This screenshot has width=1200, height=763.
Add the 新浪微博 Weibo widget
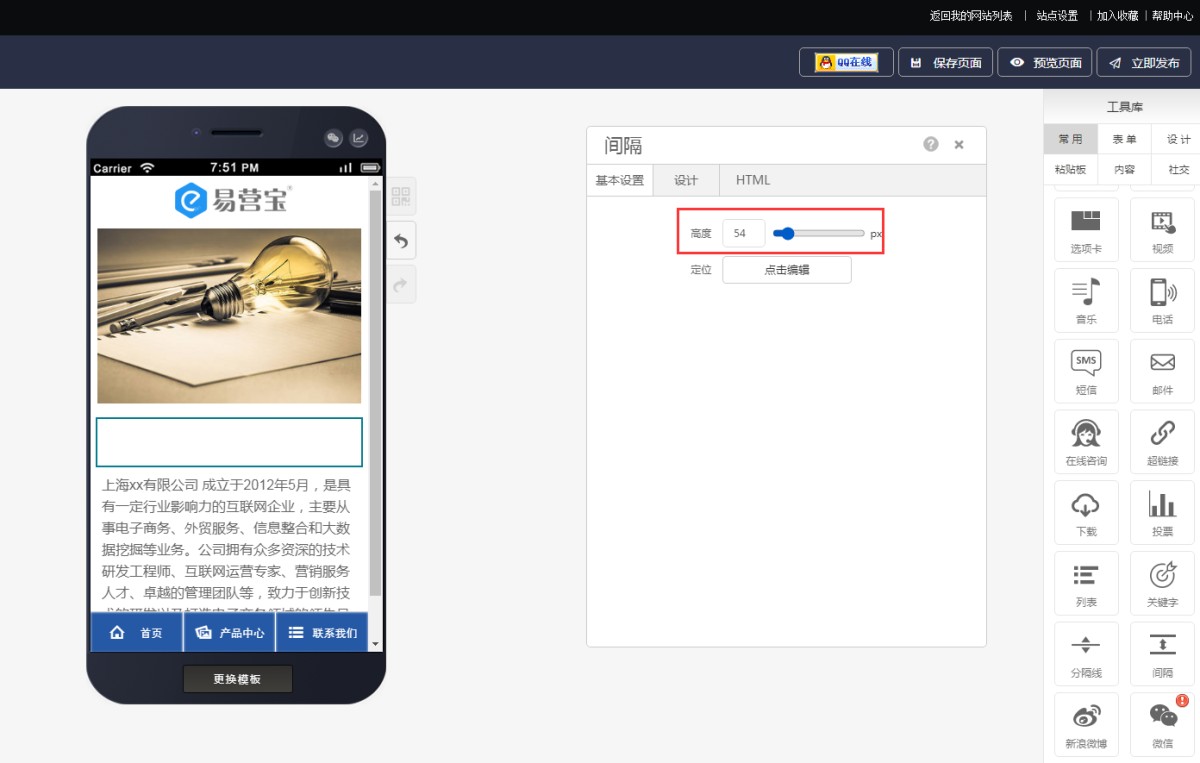click(1086, 725)
